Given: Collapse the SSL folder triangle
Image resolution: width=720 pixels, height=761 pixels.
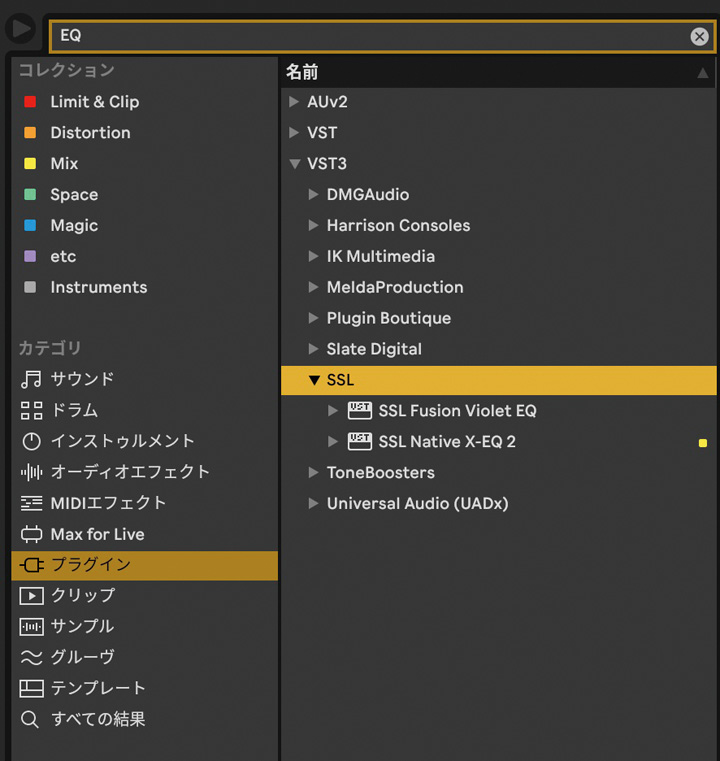Looking at the screenshot, I should (x=314, y=380).
